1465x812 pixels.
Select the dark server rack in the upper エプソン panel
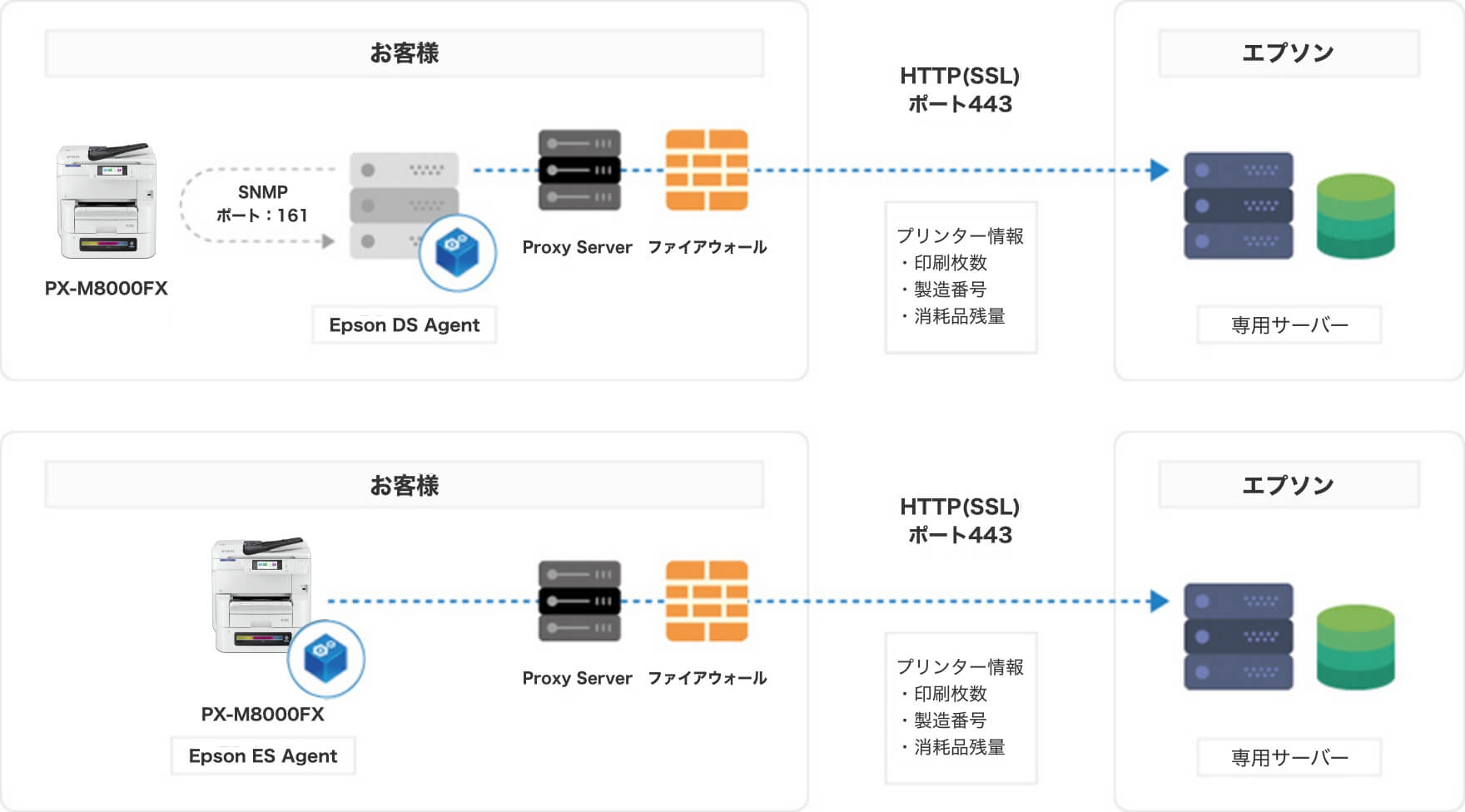(x=1238, y=205)
